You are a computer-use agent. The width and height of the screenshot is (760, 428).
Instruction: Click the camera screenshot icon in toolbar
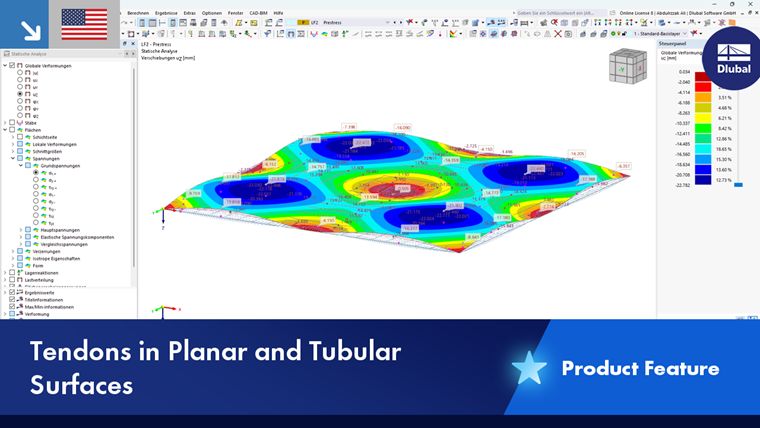(x=568, y=34)
